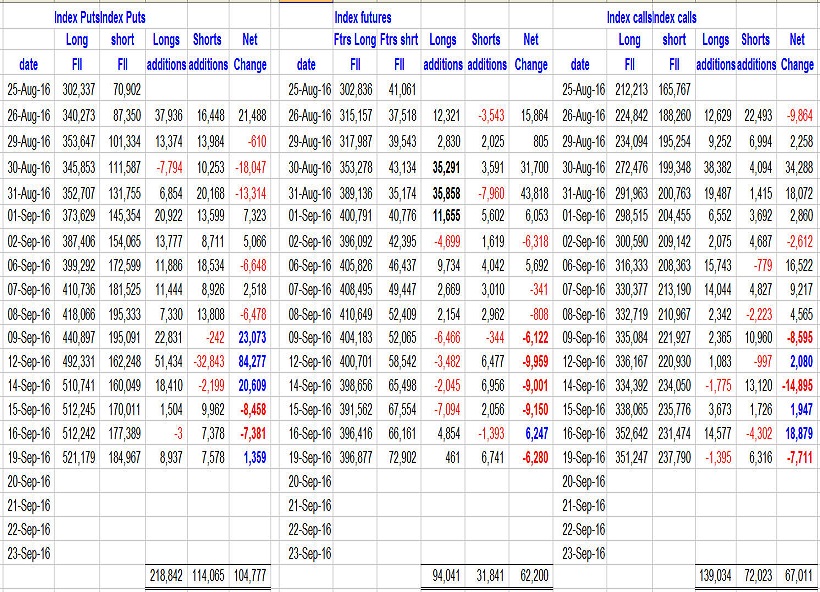Click the futures longs total 94,041

click(x=443, y=576)
